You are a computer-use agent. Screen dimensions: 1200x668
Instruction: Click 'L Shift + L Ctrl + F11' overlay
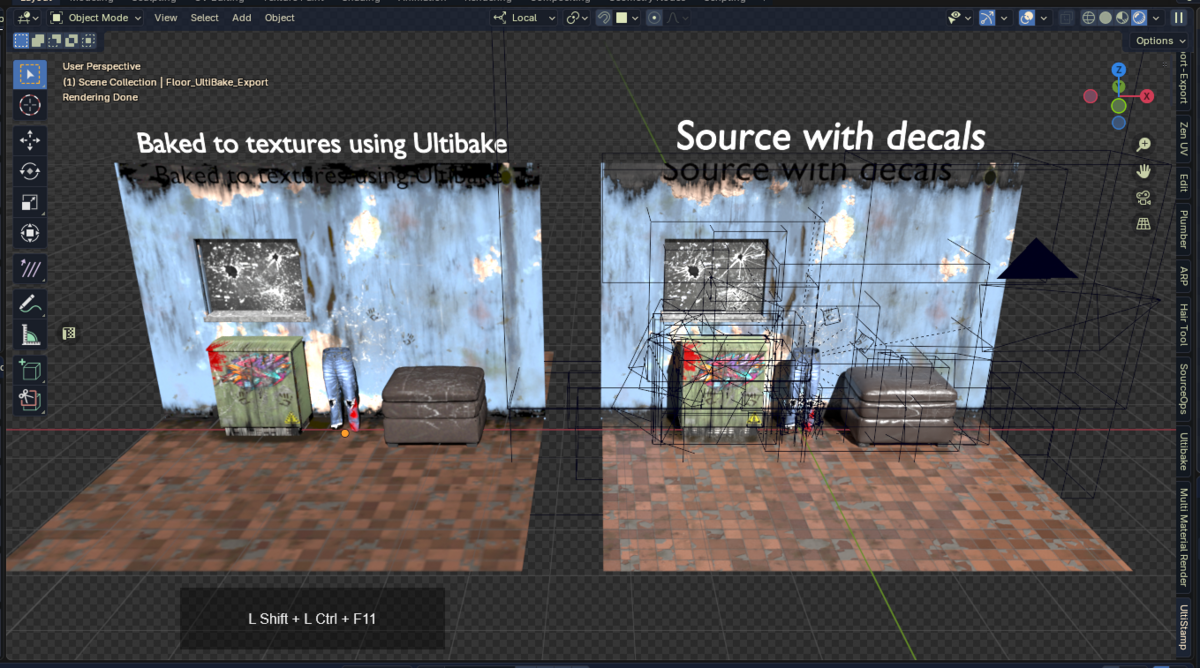(x=312, y=619)
